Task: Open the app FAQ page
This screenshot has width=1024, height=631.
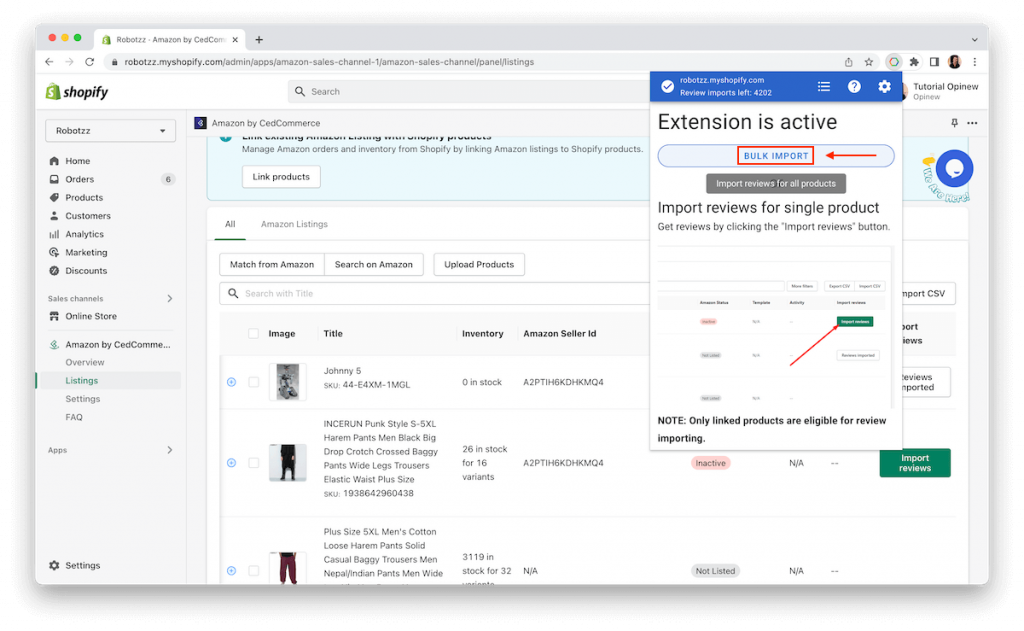Action: [x=74, y=417]
